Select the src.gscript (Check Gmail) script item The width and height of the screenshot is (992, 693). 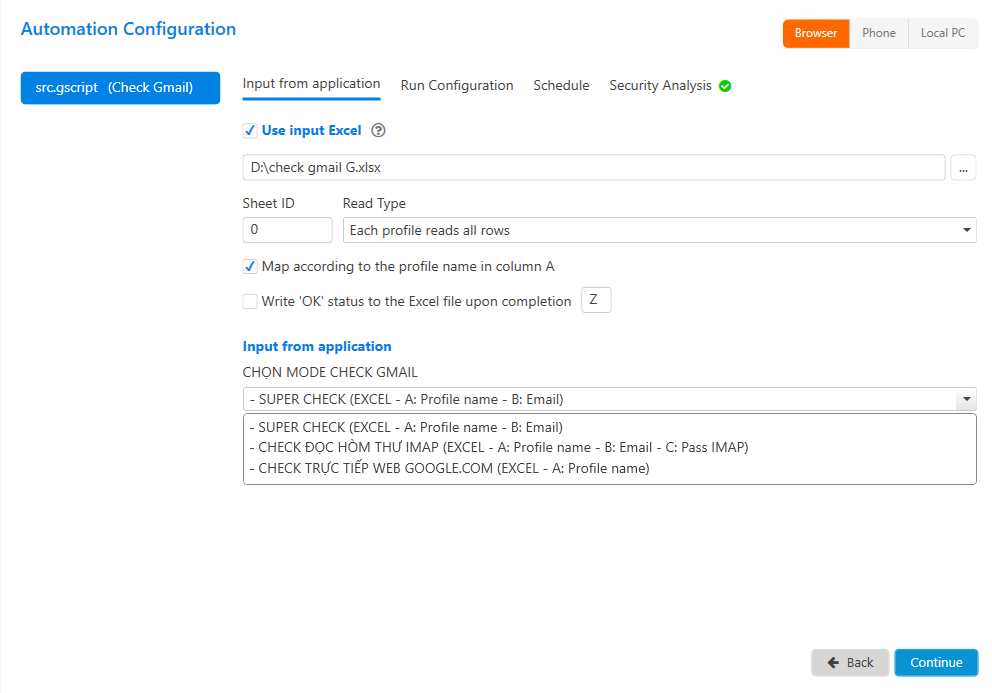[x=120, y=87]
